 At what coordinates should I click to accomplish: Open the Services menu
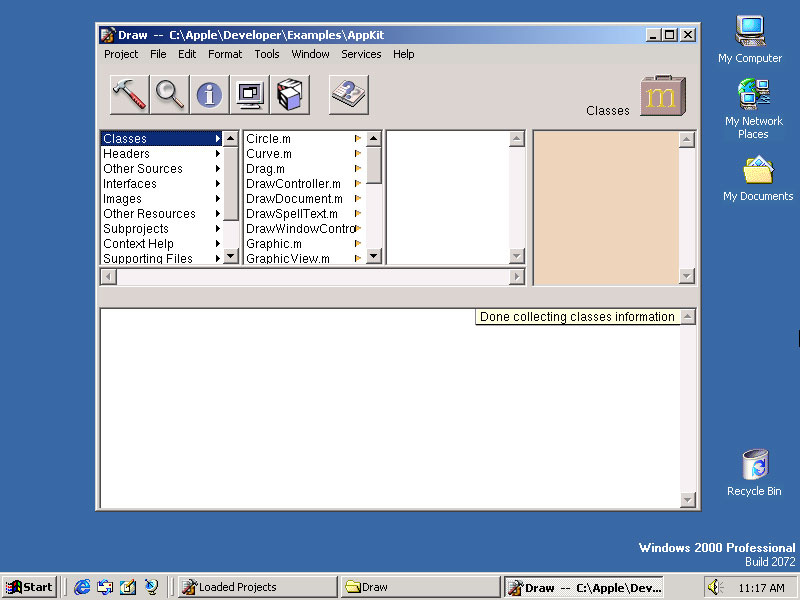(x=361, y=54)
